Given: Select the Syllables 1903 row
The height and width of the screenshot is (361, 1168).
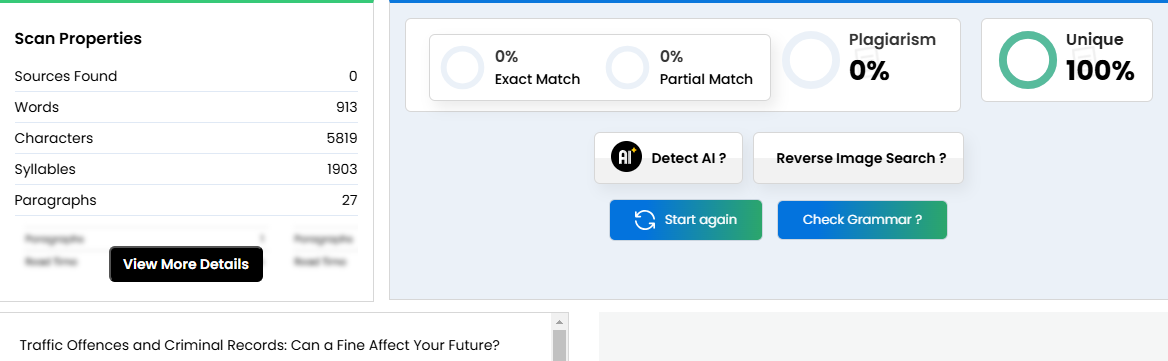Looking at the screenshot, I should tap(186, 170).
